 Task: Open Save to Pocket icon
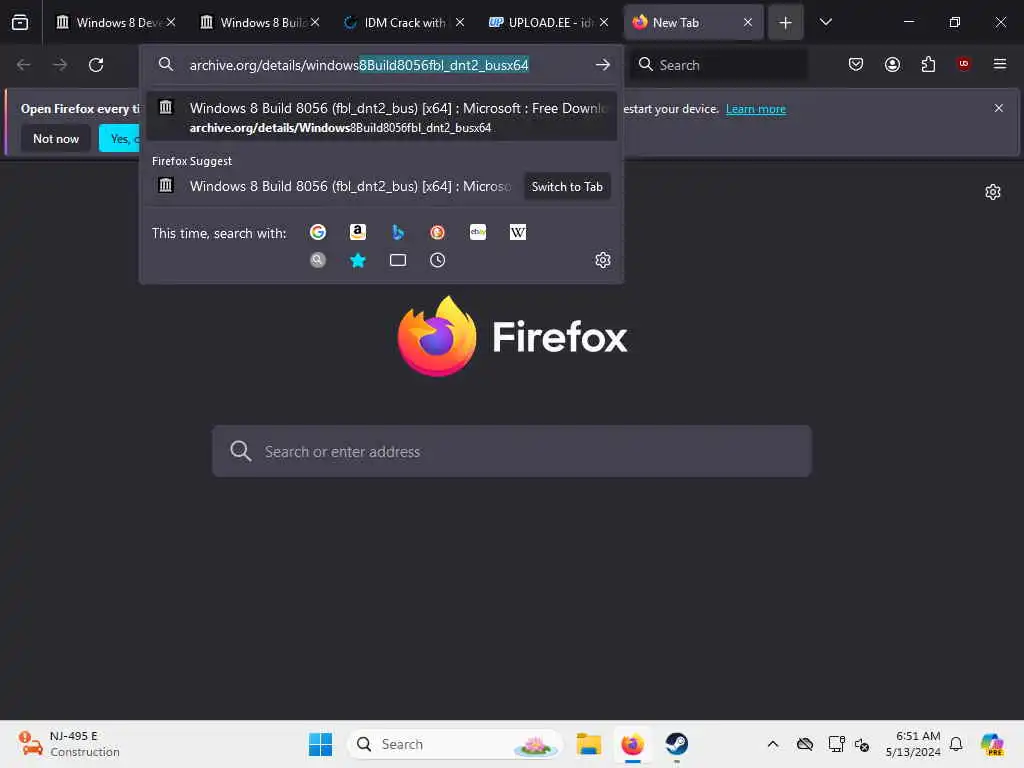[x=856, y=64]
